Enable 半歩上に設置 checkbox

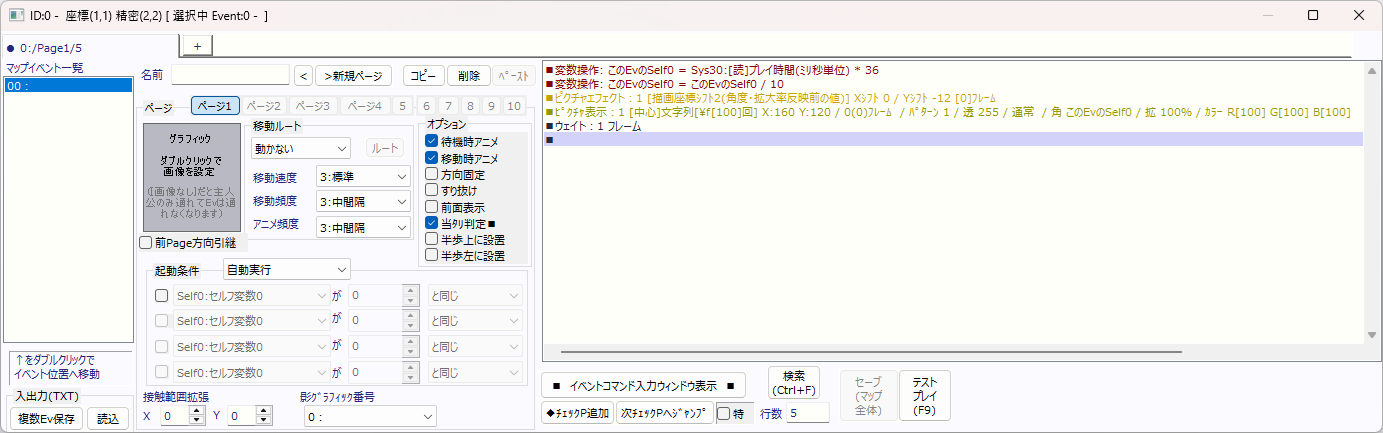pos(433,239)
